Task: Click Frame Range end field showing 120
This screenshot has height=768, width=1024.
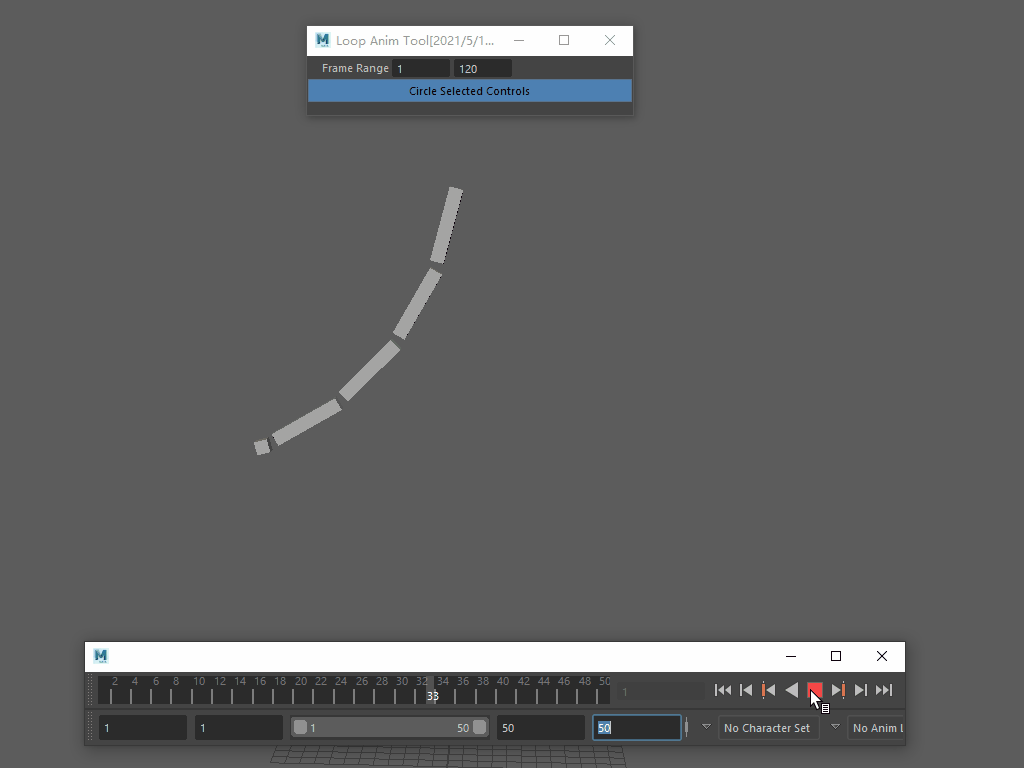Action: (482, 69)
